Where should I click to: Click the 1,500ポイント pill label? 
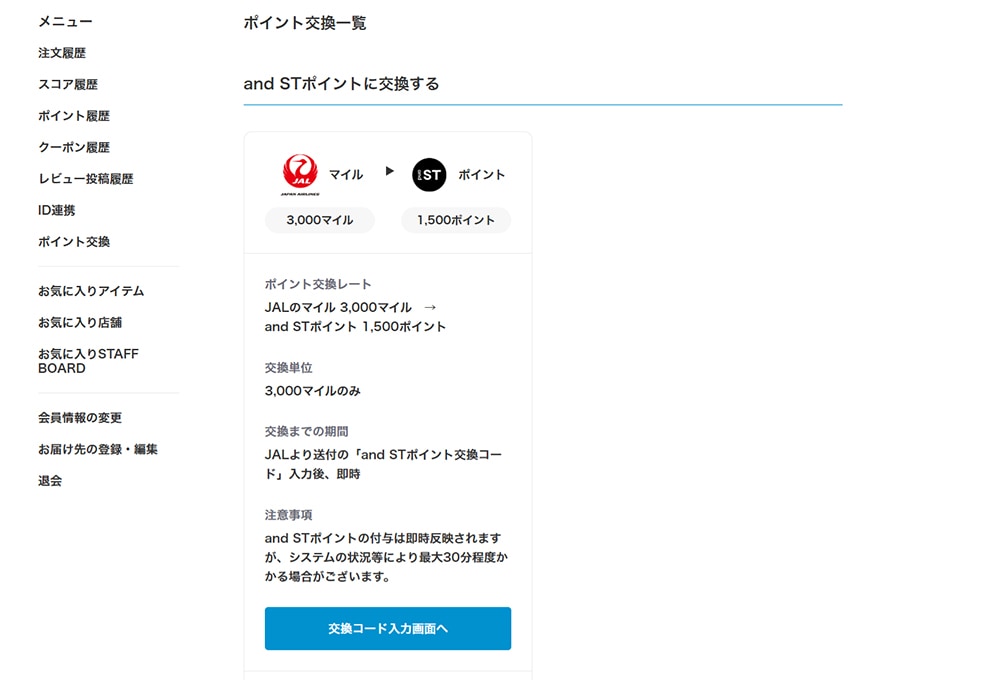point(456,220)
